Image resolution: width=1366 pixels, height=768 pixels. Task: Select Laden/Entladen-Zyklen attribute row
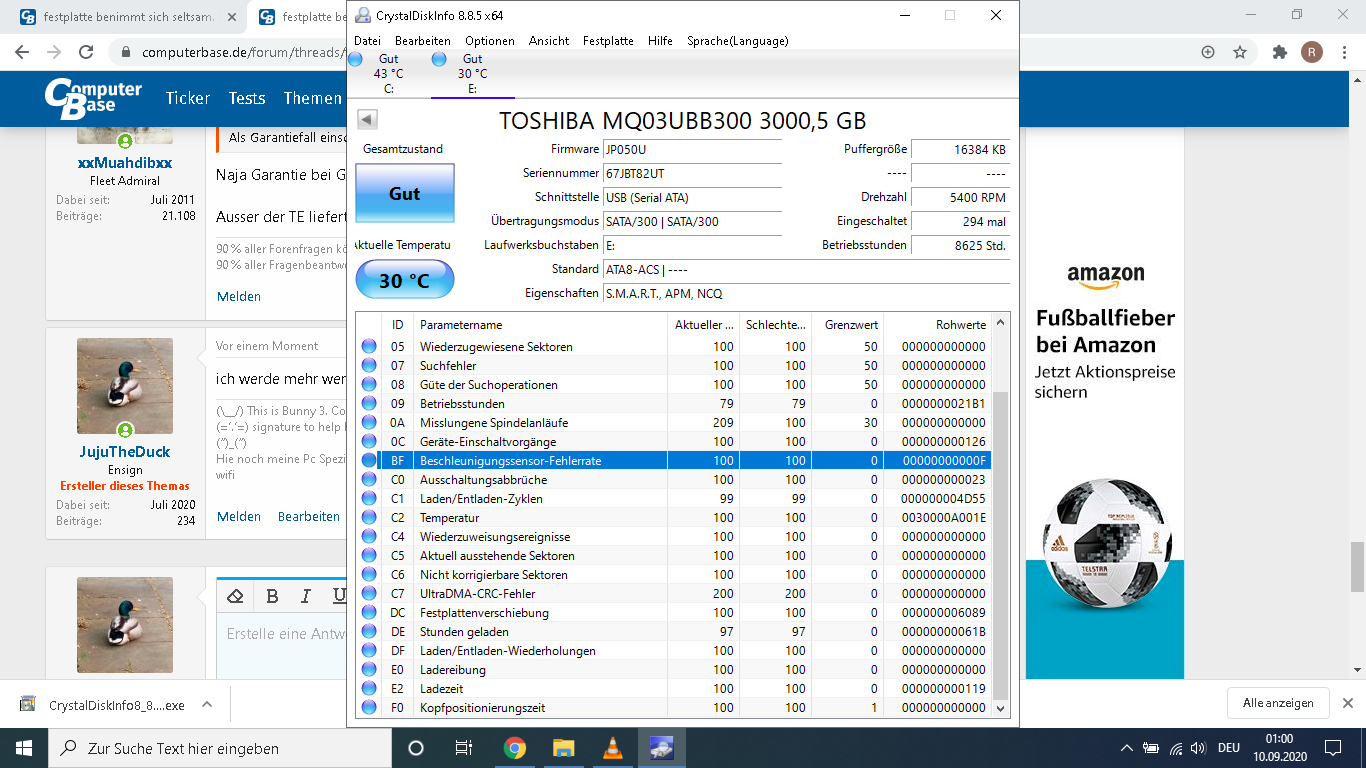pyautogui.click(x=673, y=499)
